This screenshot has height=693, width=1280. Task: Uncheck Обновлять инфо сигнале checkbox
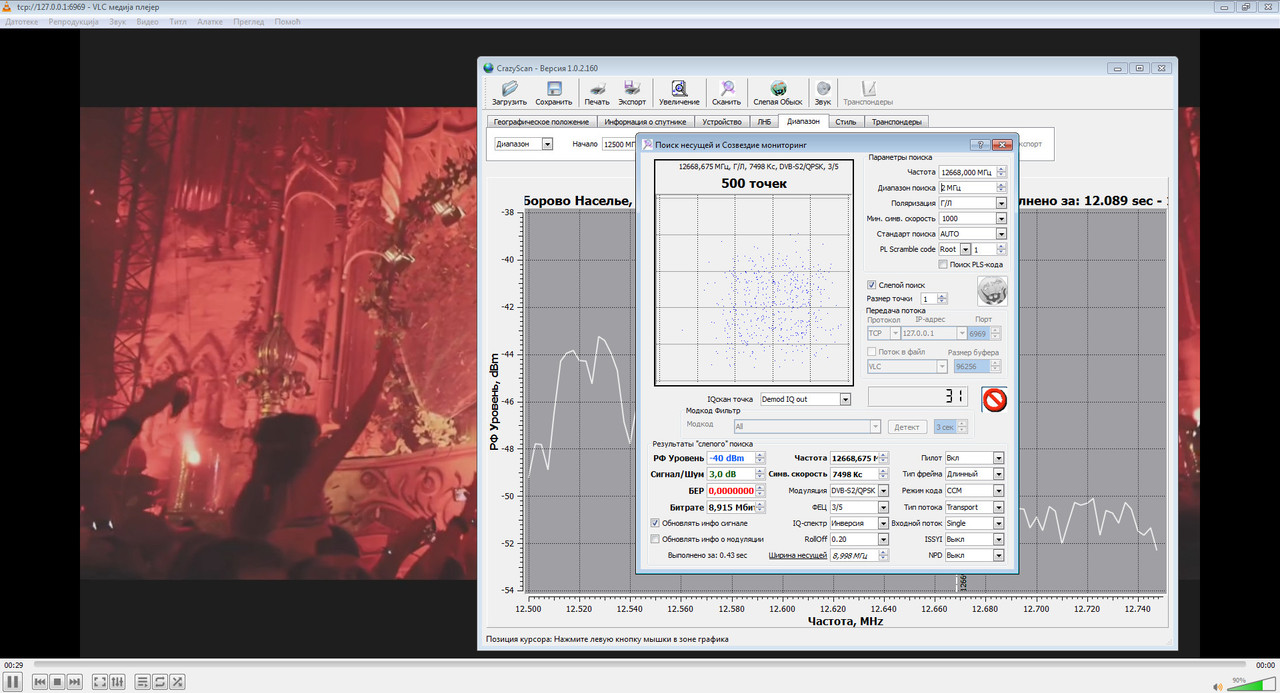pos(655,523)
